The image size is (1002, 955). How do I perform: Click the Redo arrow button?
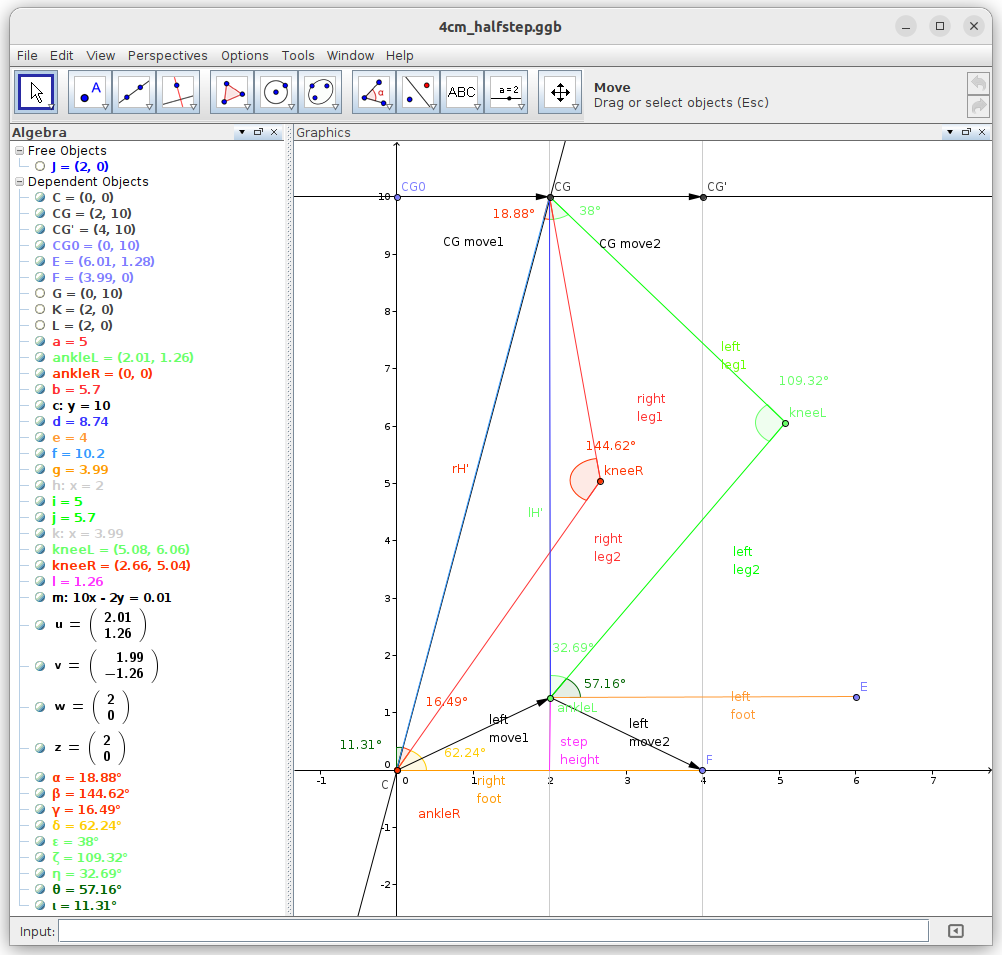pyautogui.click(x=978, y=105)
